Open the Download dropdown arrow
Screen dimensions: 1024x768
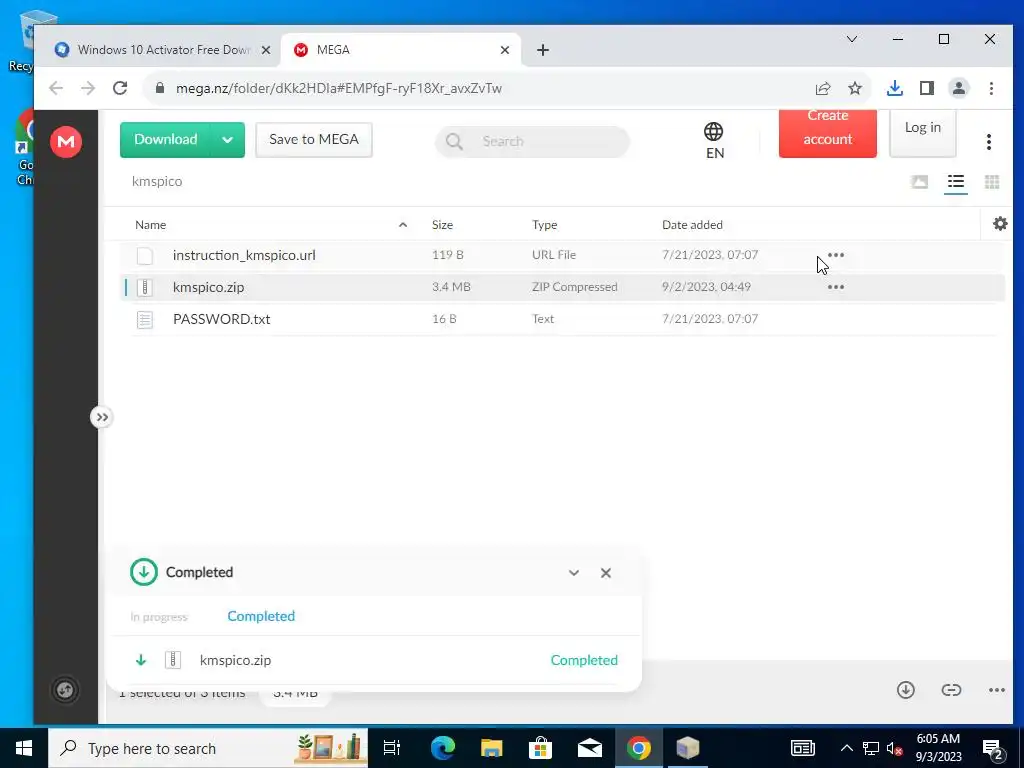(x=227, y=140)
